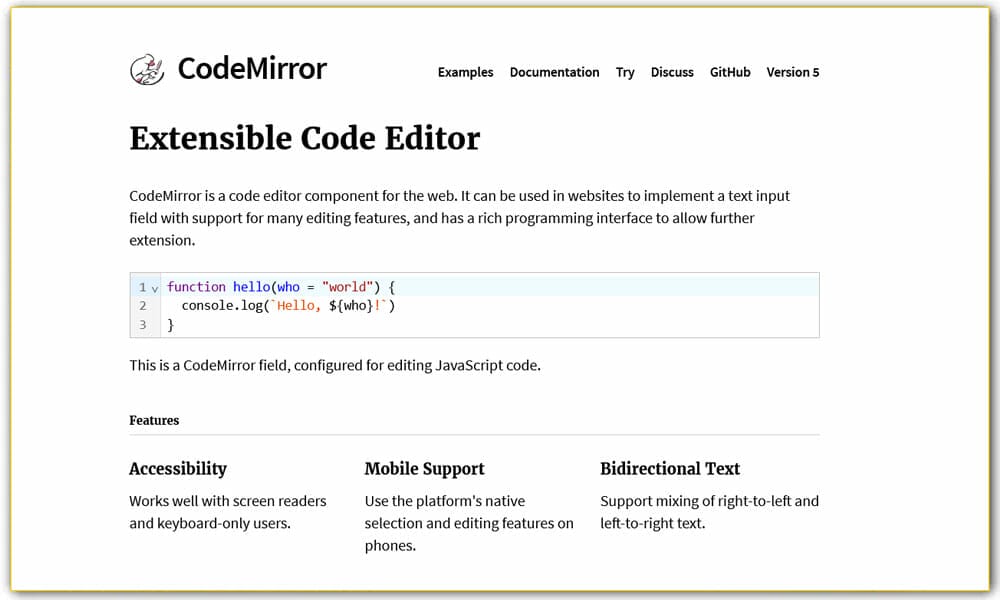This screenshot has height=600, width=1000.
Task: Open the Documentation section
Action: click(x=554, y=72)
